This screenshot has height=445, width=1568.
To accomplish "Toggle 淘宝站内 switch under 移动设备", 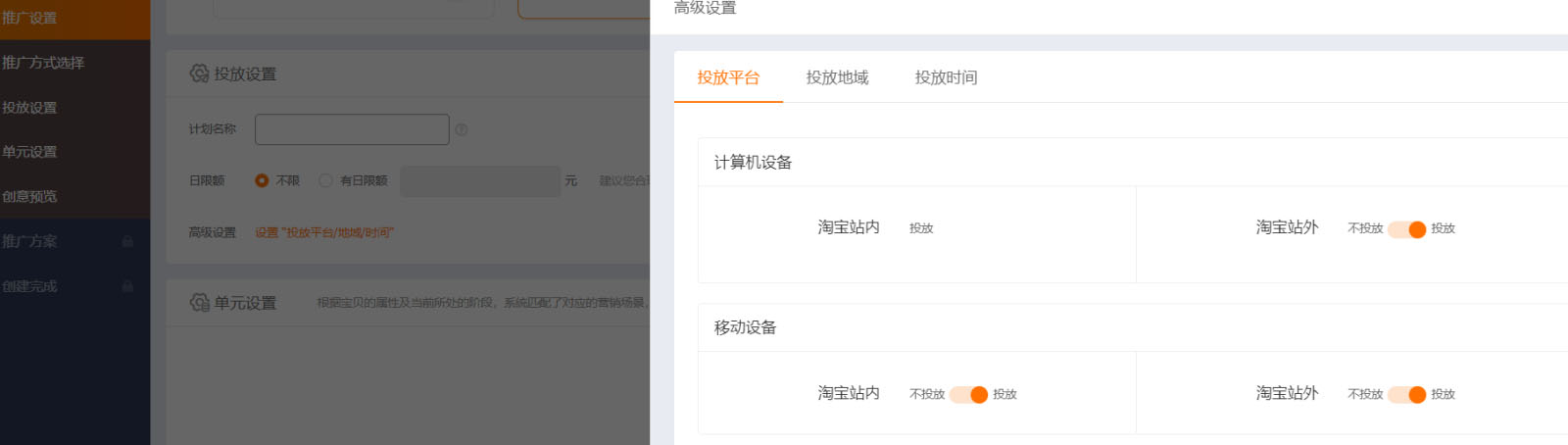I will click(968, 395).
